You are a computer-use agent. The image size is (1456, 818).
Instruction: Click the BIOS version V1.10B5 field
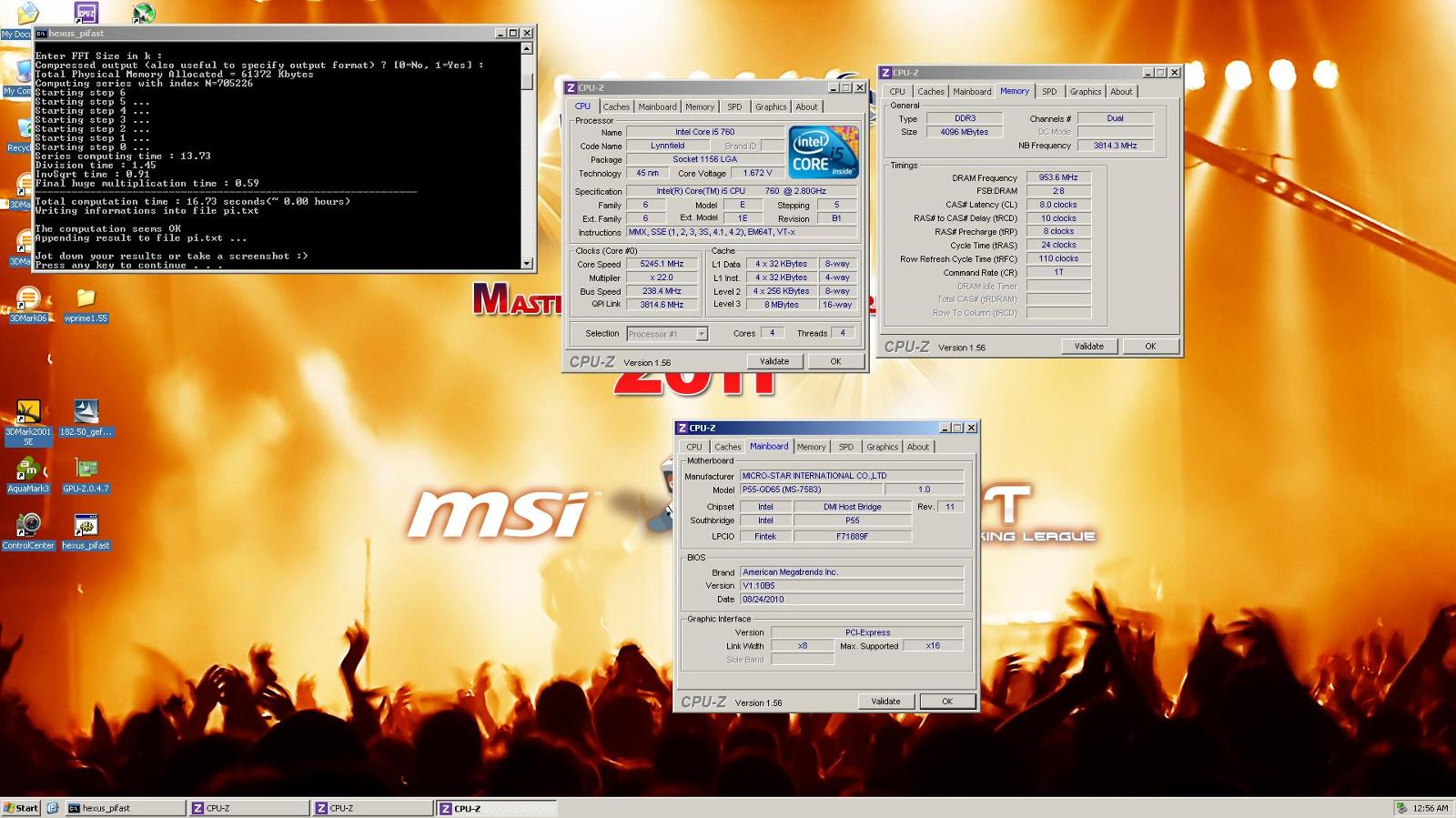[851, 586]
